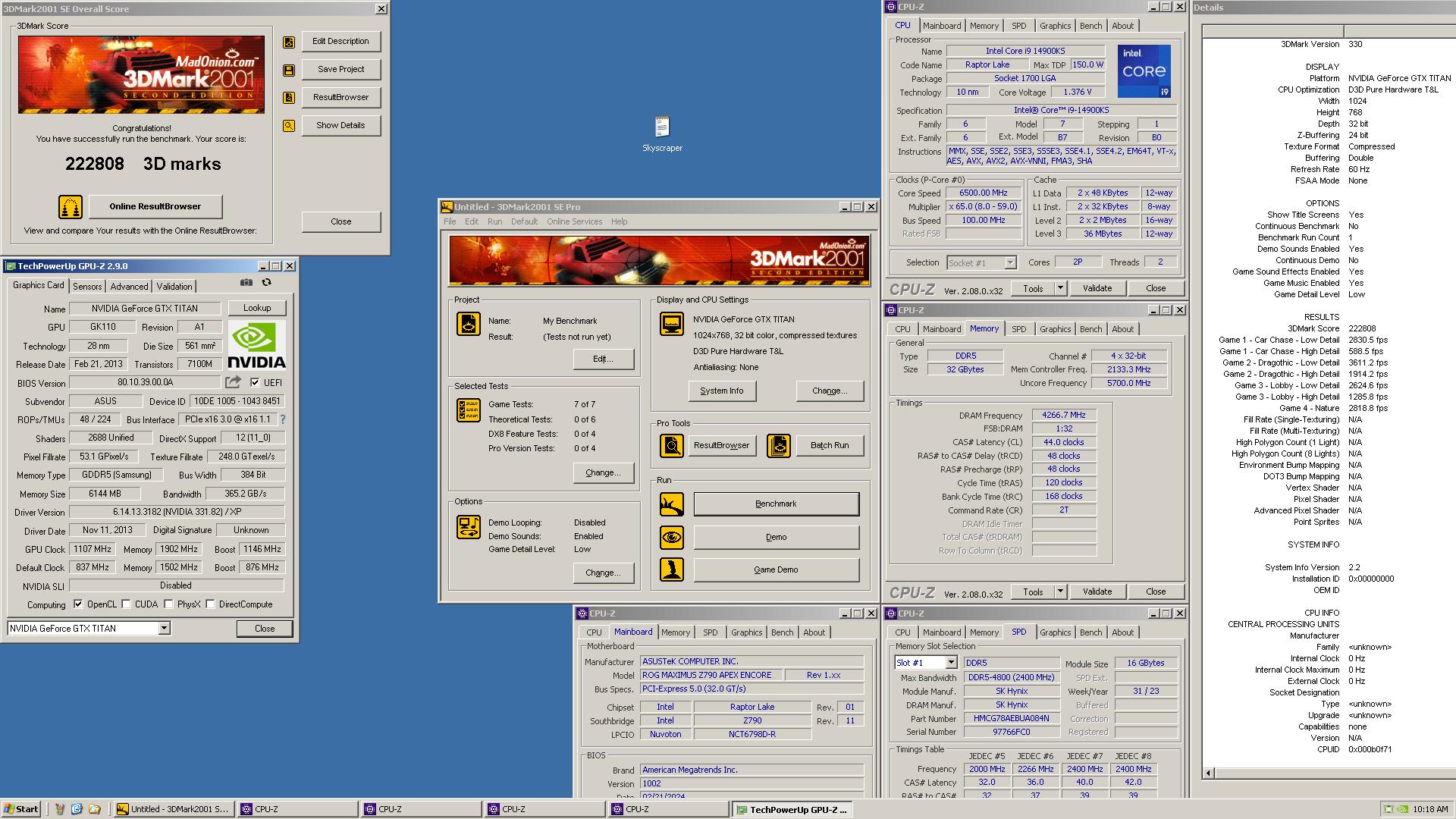Click the PCIe bus interface question mark

[283, 419]
